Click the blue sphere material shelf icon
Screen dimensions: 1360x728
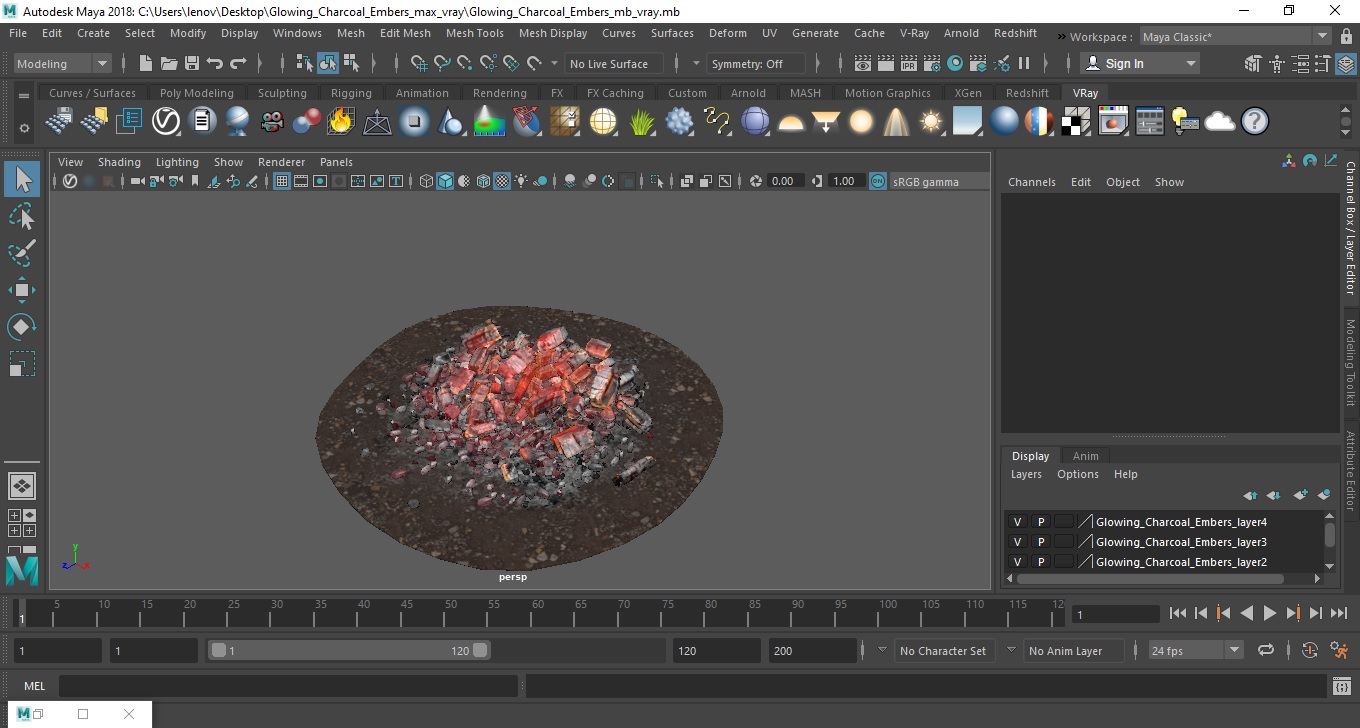tap(1003, 122)
